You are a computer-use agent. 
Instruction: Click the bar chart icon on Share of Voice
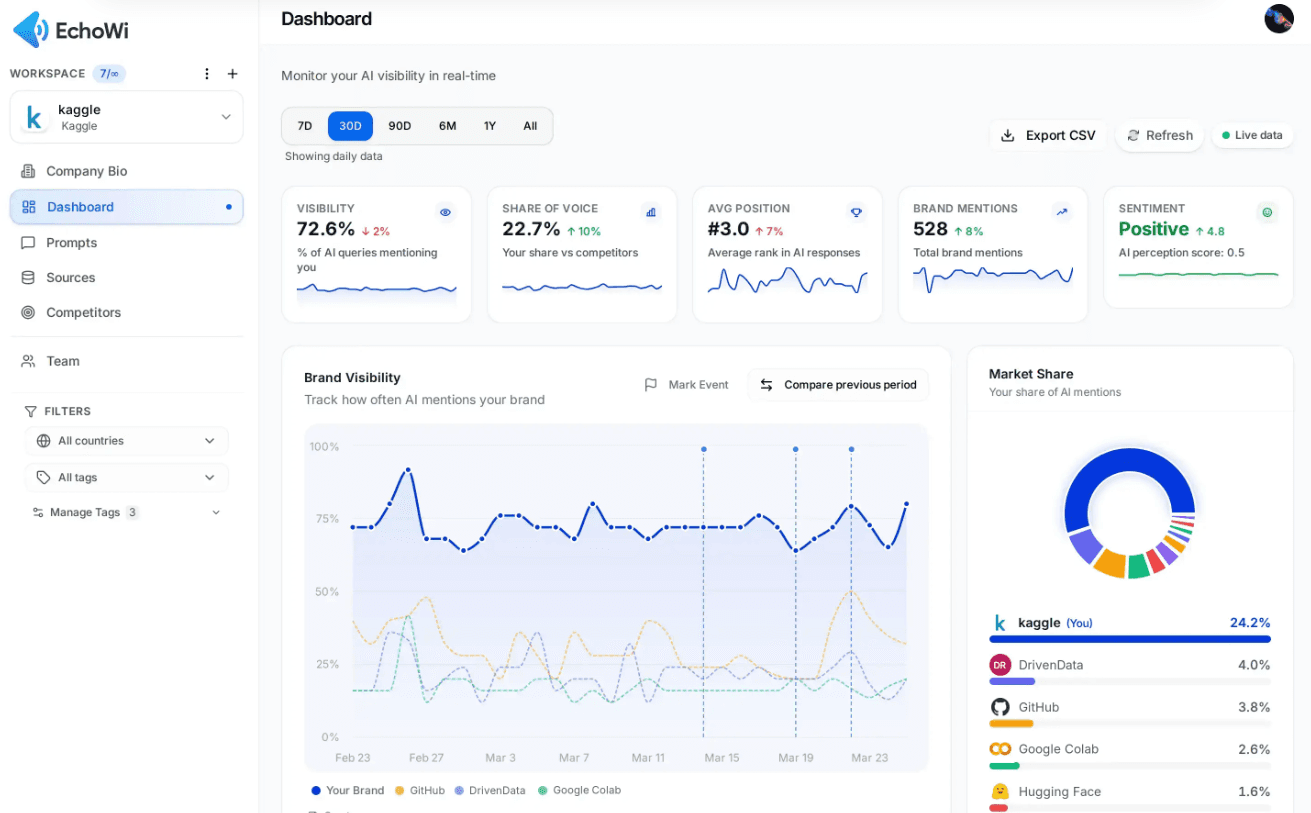(651, 212)
